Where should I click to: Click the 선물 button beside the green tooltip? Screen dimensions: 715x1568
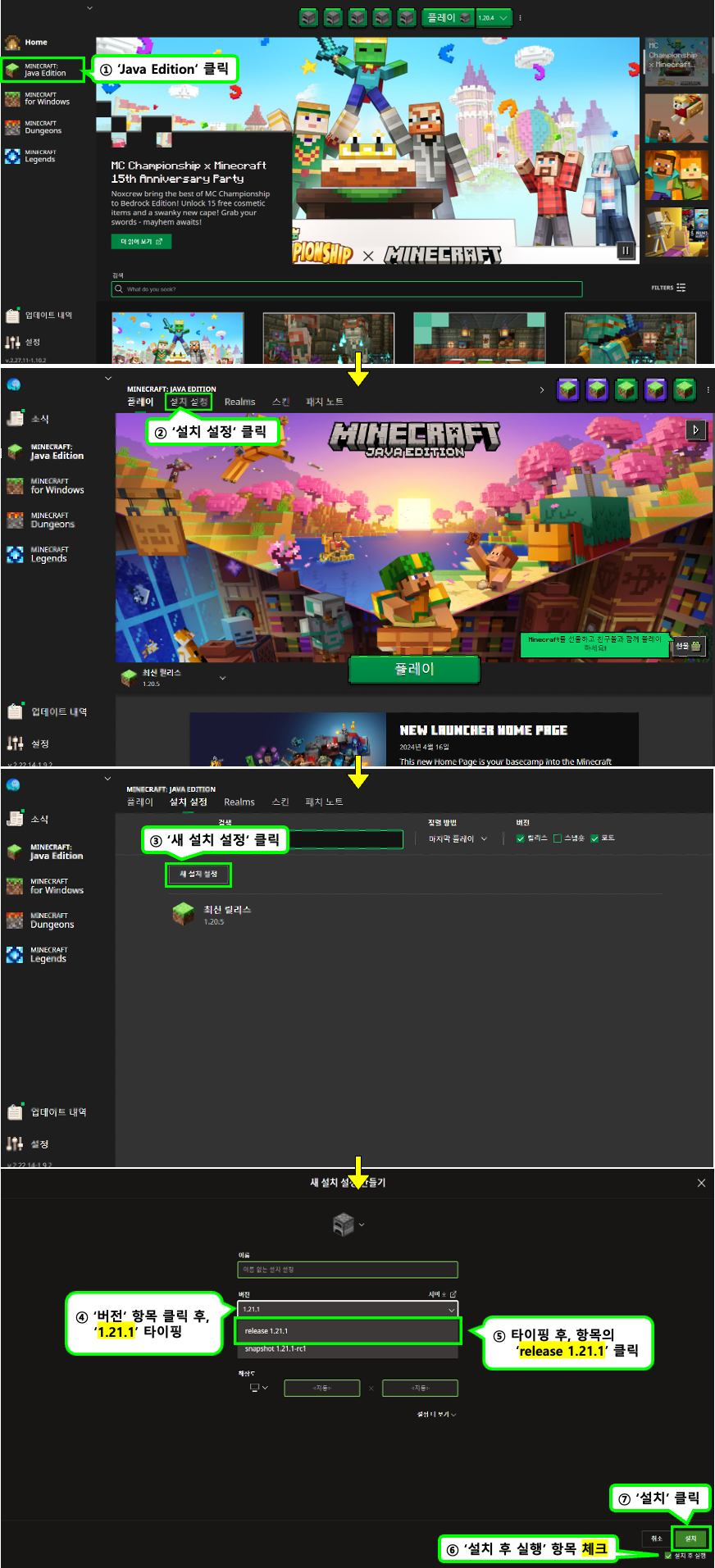pyautogui.click(x=688, y=646)
